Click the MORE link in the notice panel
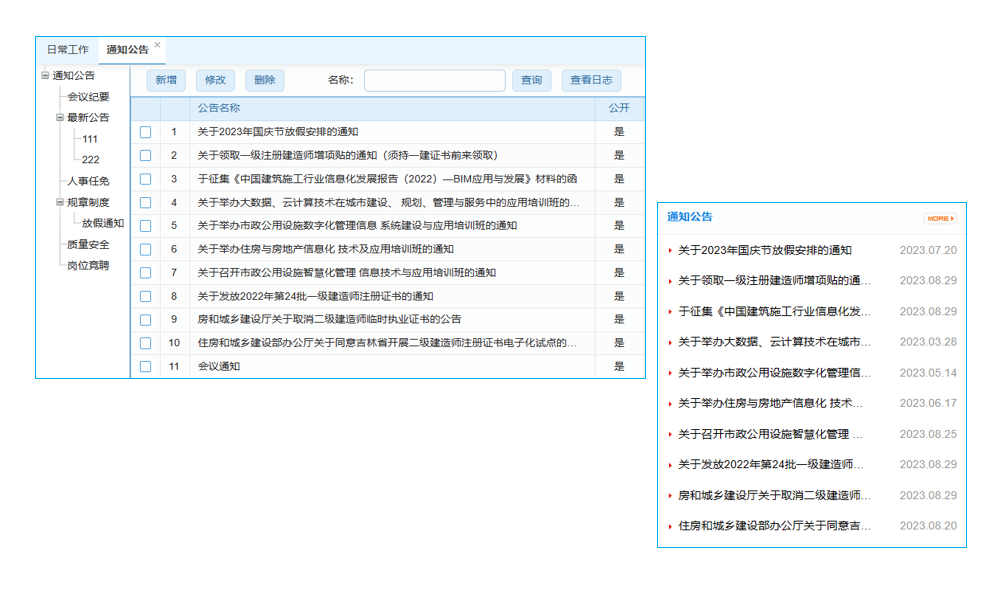The width and height of the screenshot is (1000, 600). tap(938, 217)
